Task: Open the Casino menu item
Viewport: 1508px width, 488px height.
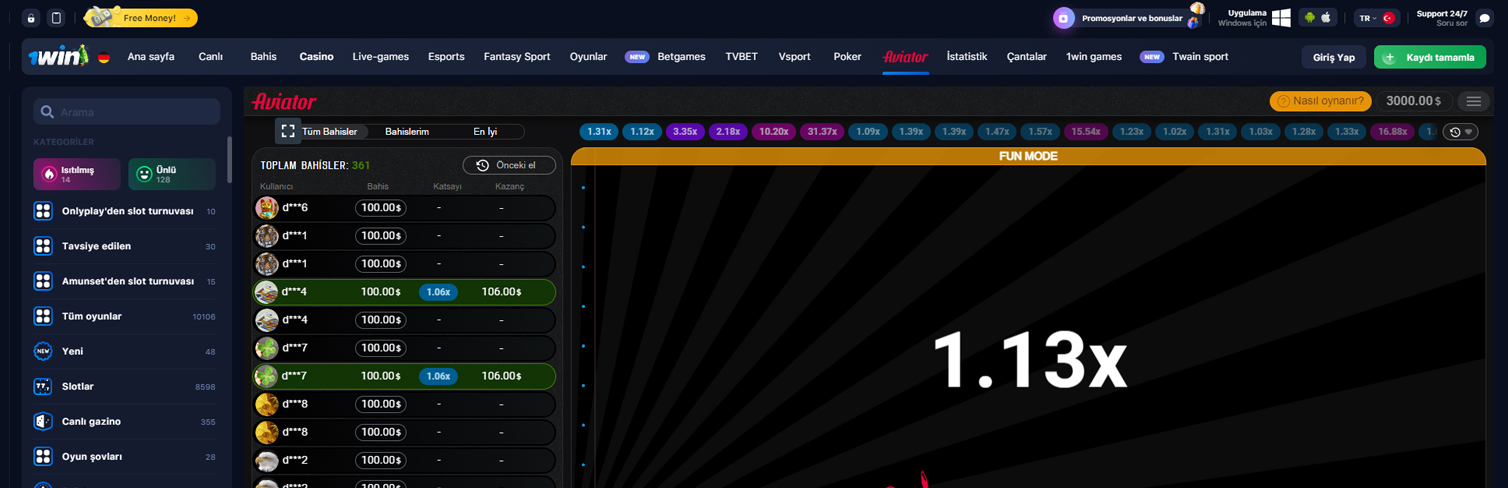Action: click(x=316, y=57)
